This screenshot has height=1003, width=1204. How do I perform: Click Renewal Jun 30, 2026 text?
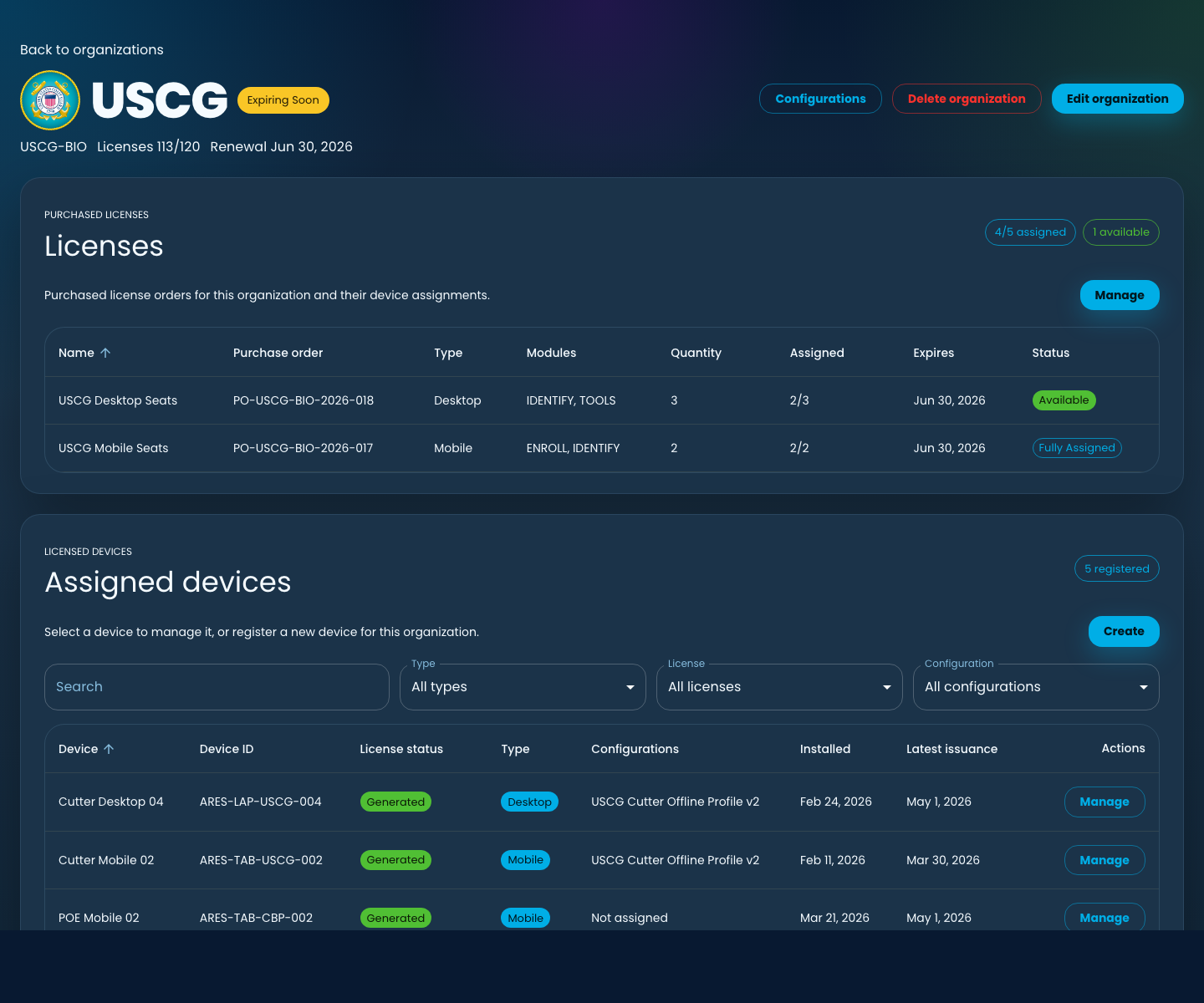click(282, 146)
